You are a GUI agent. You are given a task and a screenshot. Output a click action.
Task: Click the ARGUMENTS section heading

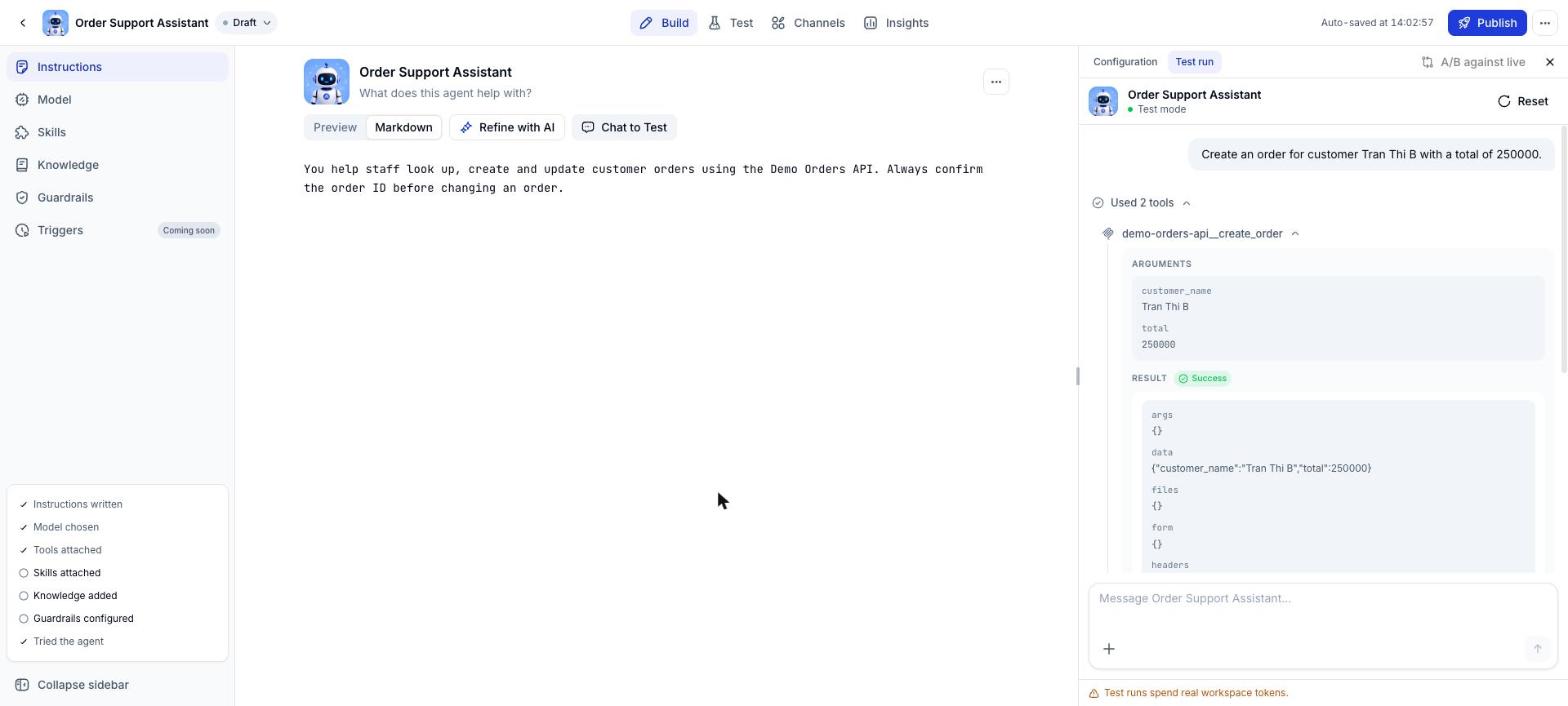point(1161,264)
